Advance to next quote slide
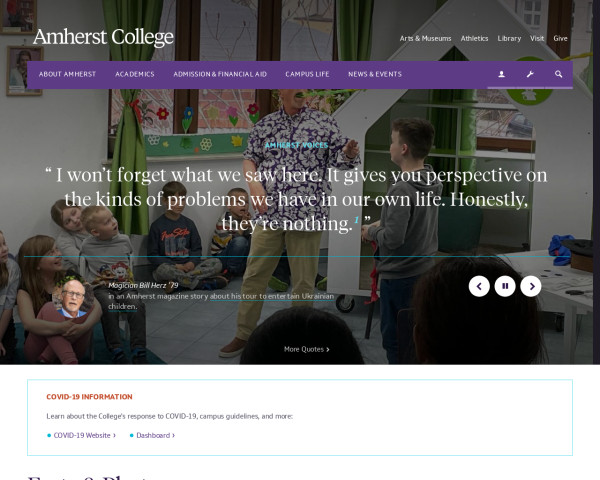Screen dimensions: 600x480 (531, 286)
